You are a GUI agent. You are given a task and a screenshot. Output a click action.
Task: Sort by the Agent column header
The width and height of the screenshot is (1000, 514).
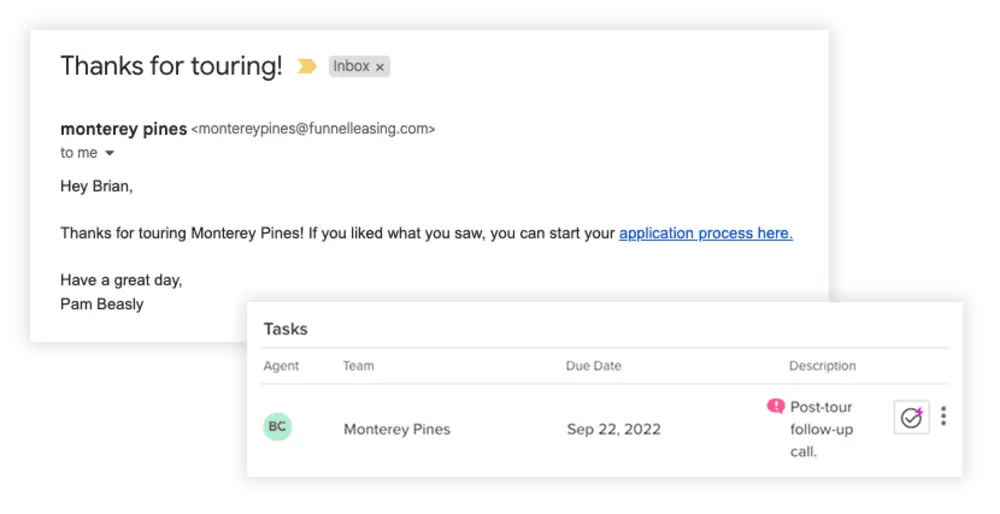pos(281,366)
